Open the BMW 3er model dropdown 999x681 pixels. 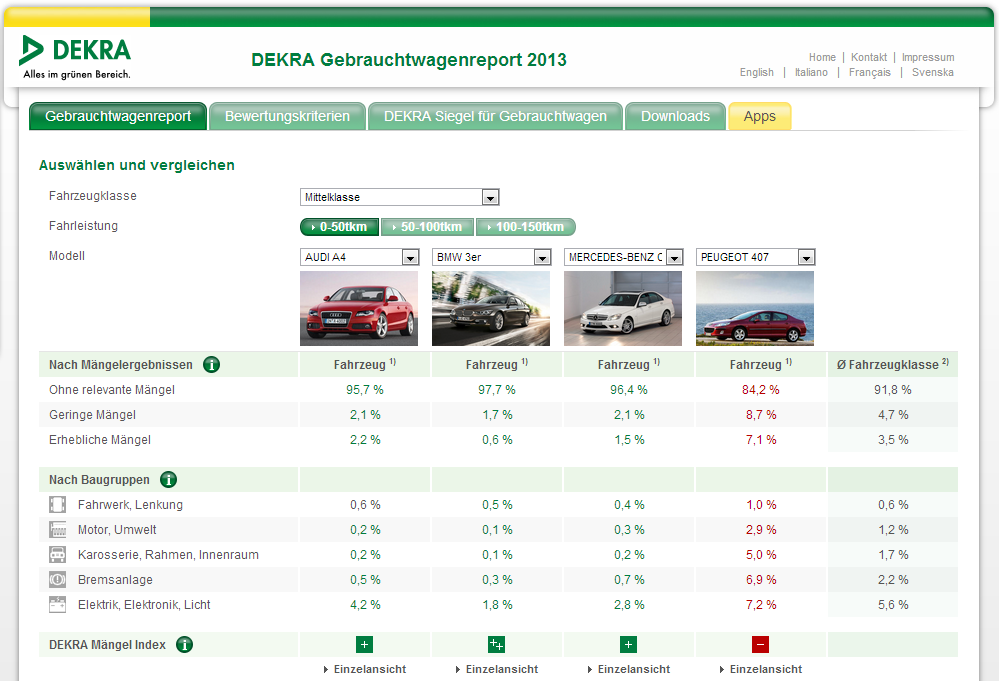tap(491, 257)
